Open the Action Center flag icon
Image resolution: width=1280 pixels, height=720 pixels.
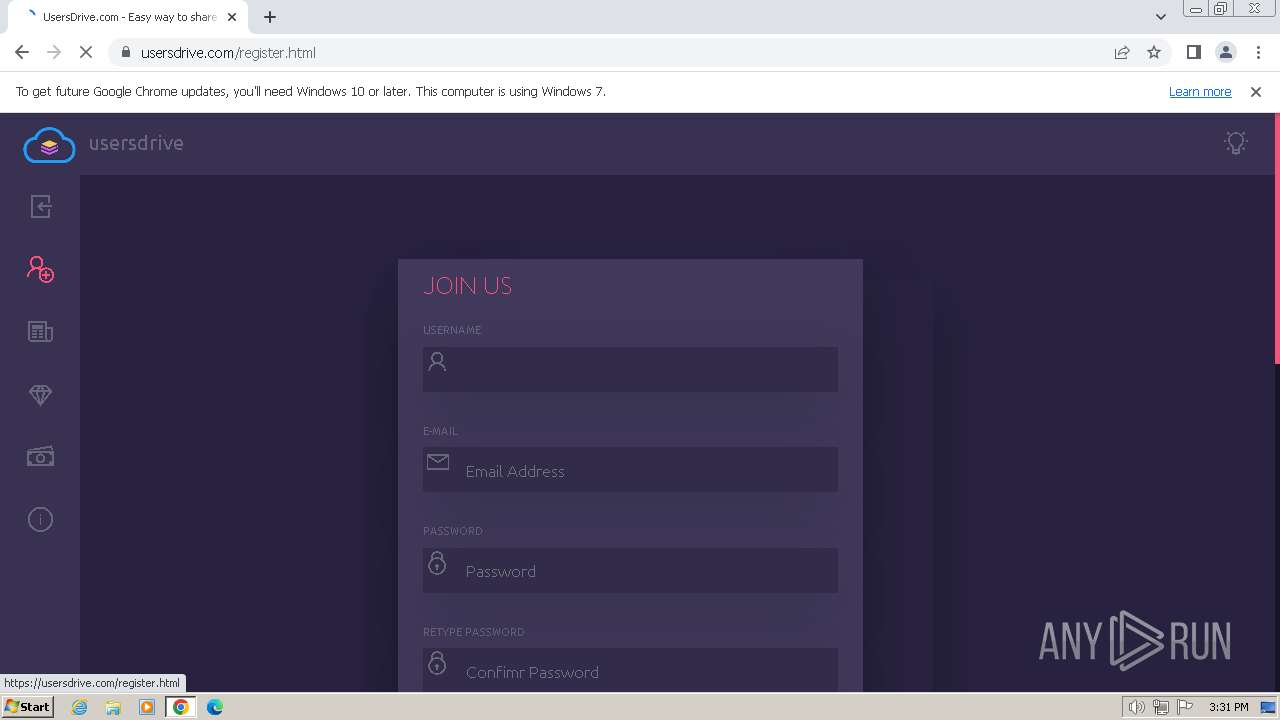pos(1184,707)
